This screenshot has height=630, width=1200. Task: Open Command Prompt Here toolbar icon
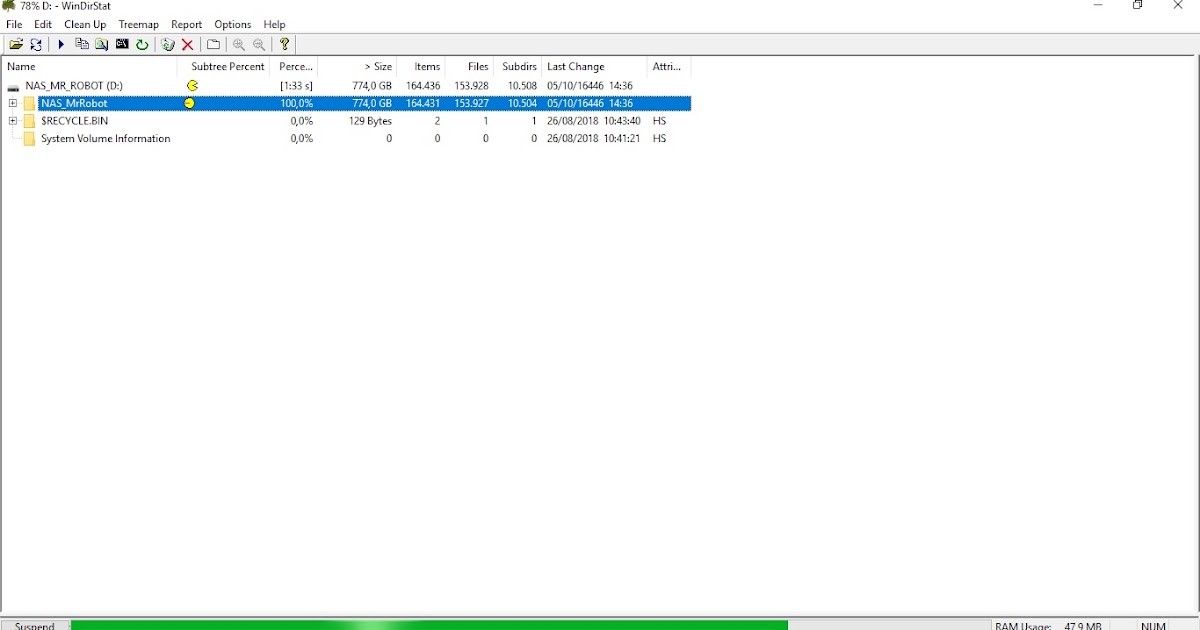[122, 44]
